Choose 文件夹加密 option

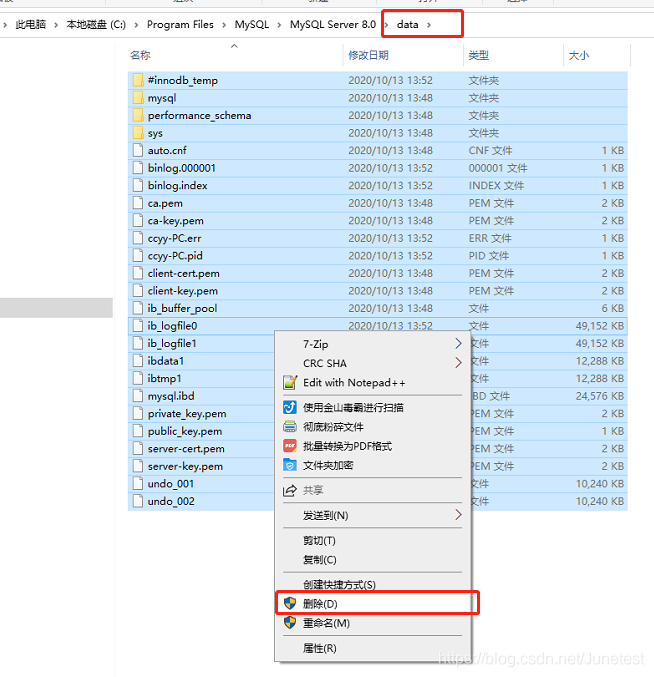373,465
